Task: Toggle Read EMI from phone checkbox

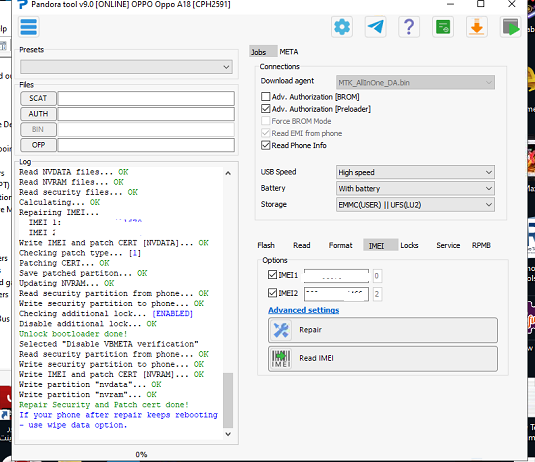Action: click(265, 133)
